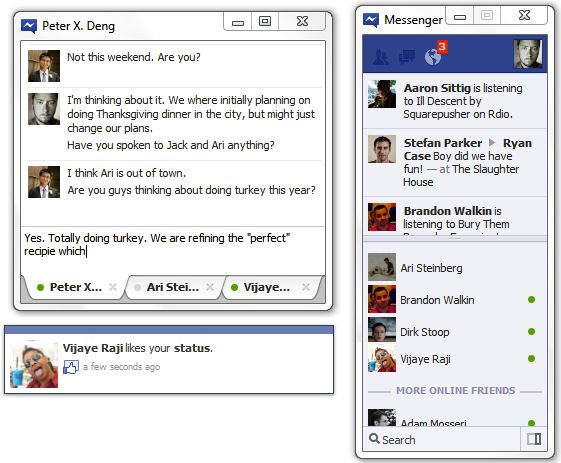Open friend requests icon in Messenger header
This screenshot has height=463, width=561.
[380, 57]
